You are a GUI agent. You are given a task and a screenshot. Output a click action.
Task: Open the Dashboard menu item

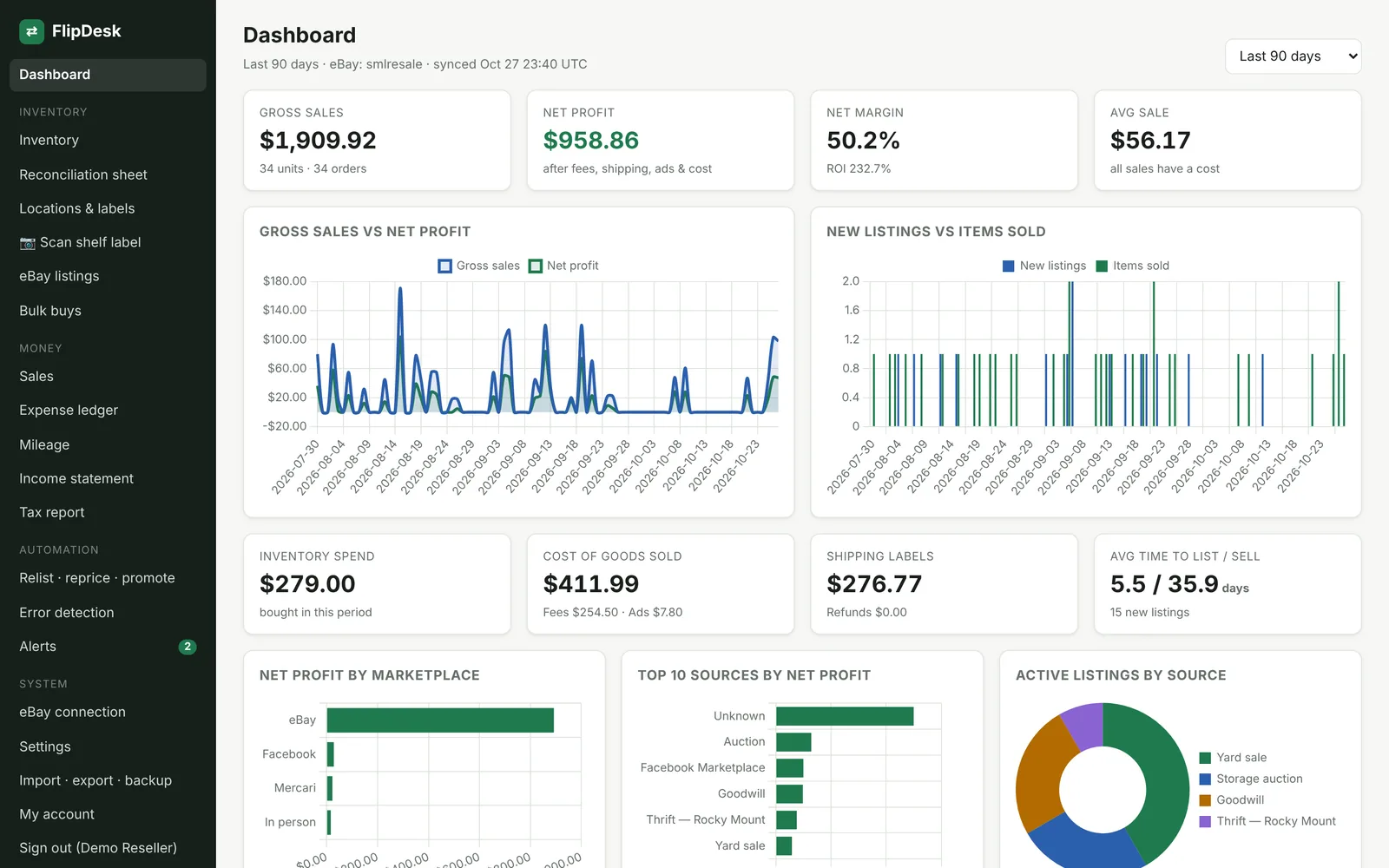(x=108, y=75)
